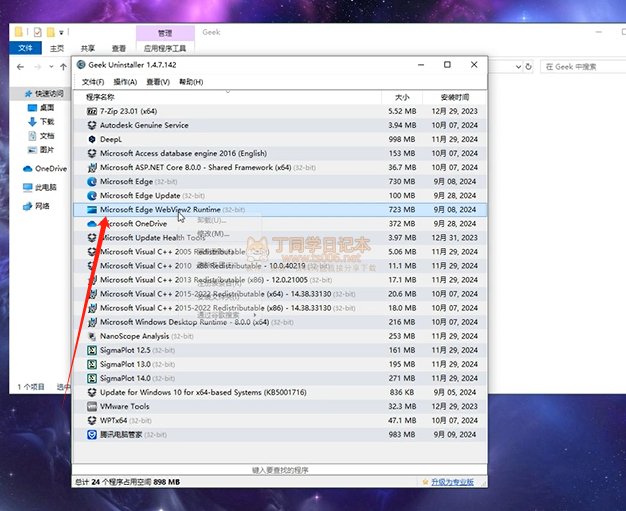The width and height of the screenshot is (626, 511).
Task: Go back in the Explorer window
Action: click(x=20, y=67)
